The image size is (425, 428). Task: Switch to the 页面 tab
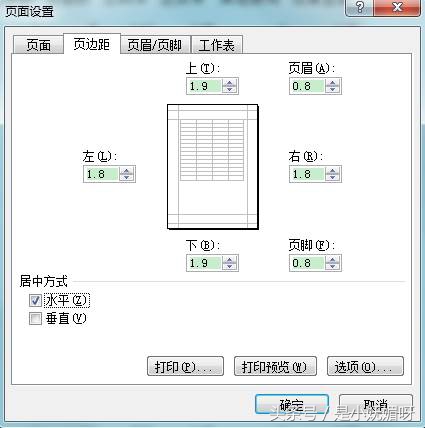pos(38,45)
